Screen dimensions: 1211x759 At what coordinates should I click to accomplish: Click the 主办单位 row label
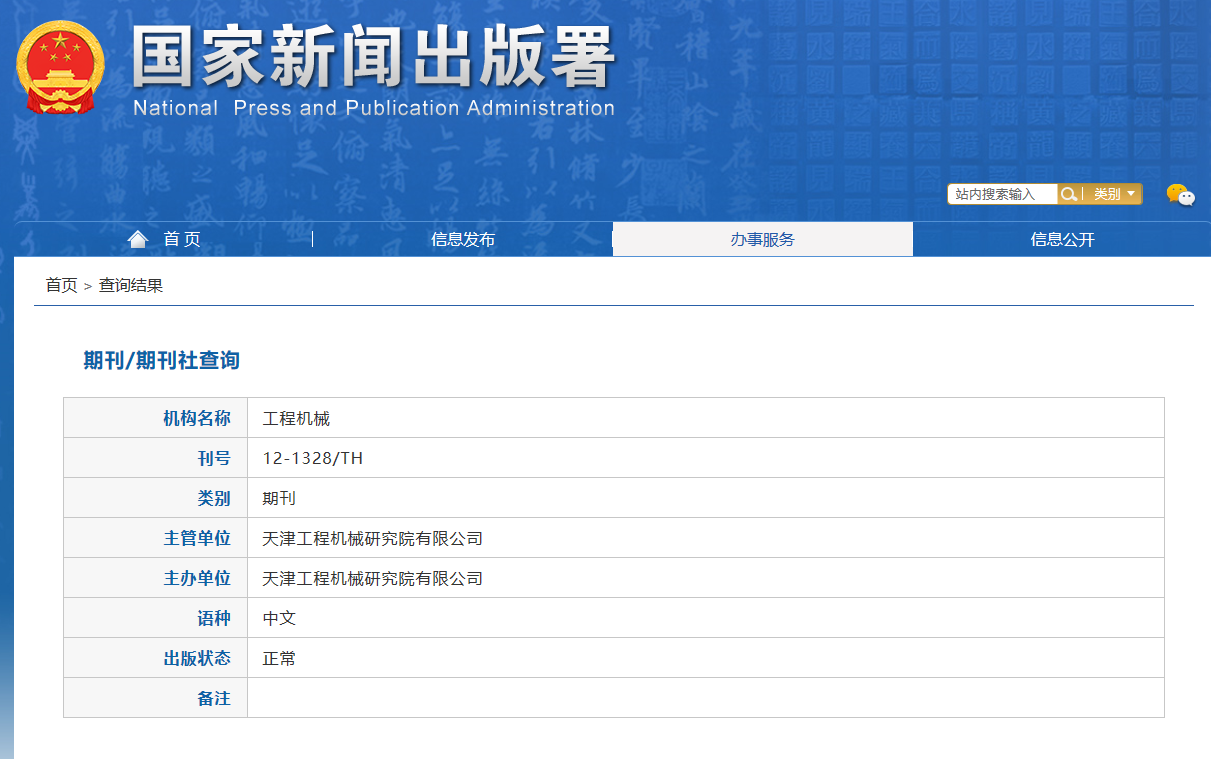197,578
